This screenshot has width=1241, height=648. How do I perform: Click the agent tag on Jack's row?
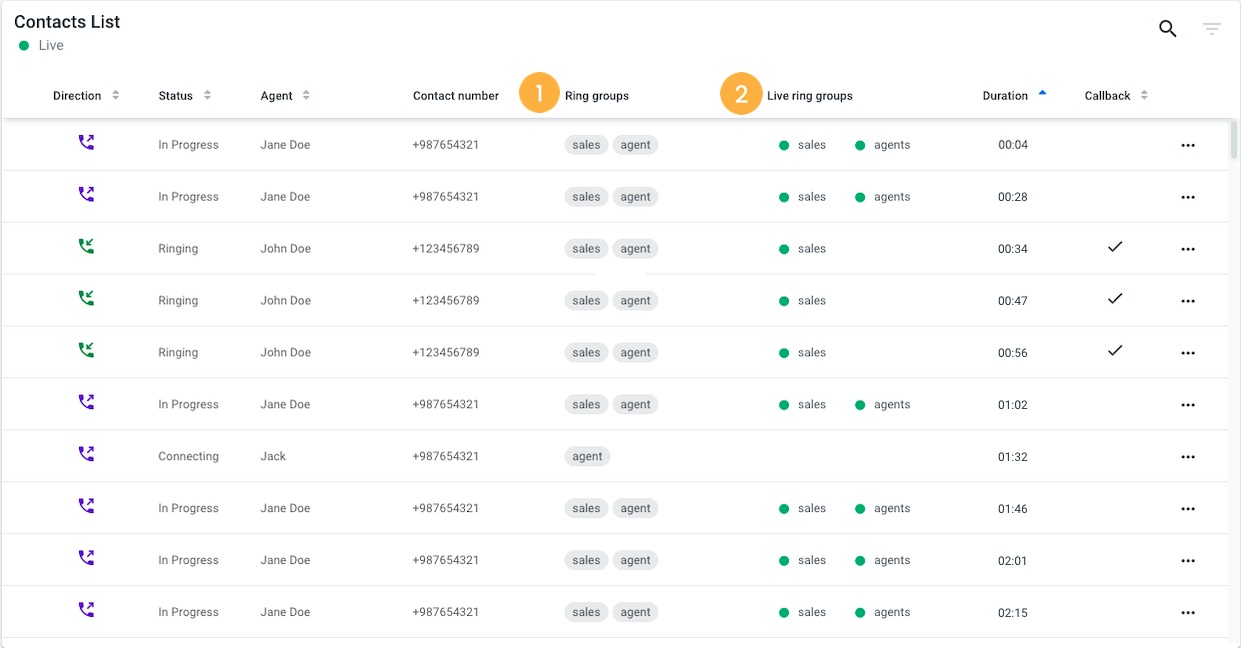coord(587,456)
